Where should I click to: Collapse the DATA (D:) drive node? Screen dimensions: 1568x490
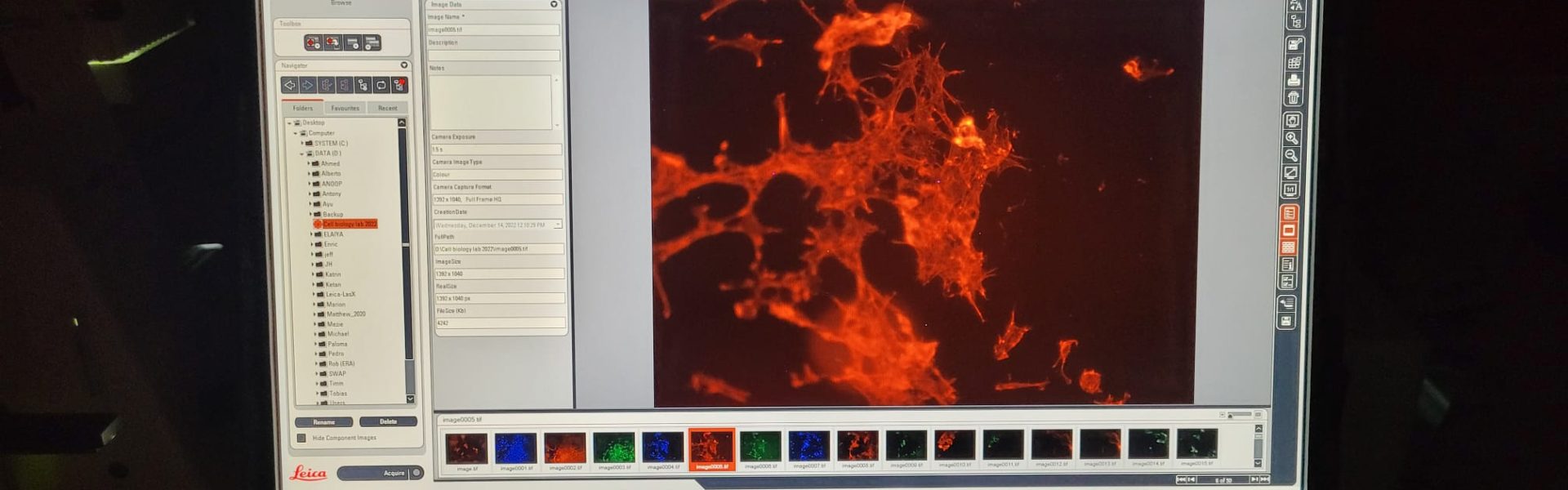point(301,154)
